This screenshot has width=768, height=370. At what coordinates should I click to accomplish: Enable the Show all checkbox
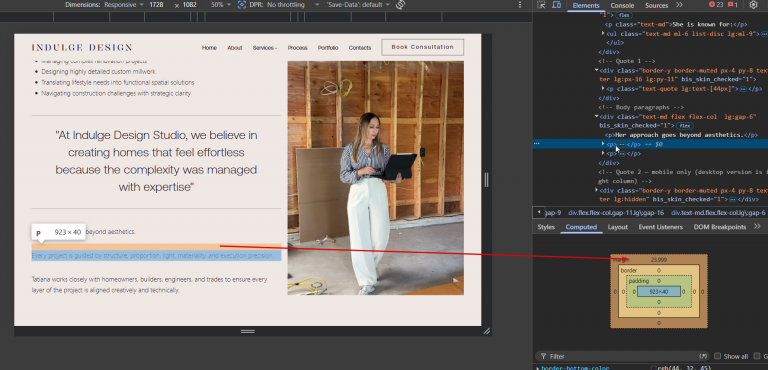[718, 356]
